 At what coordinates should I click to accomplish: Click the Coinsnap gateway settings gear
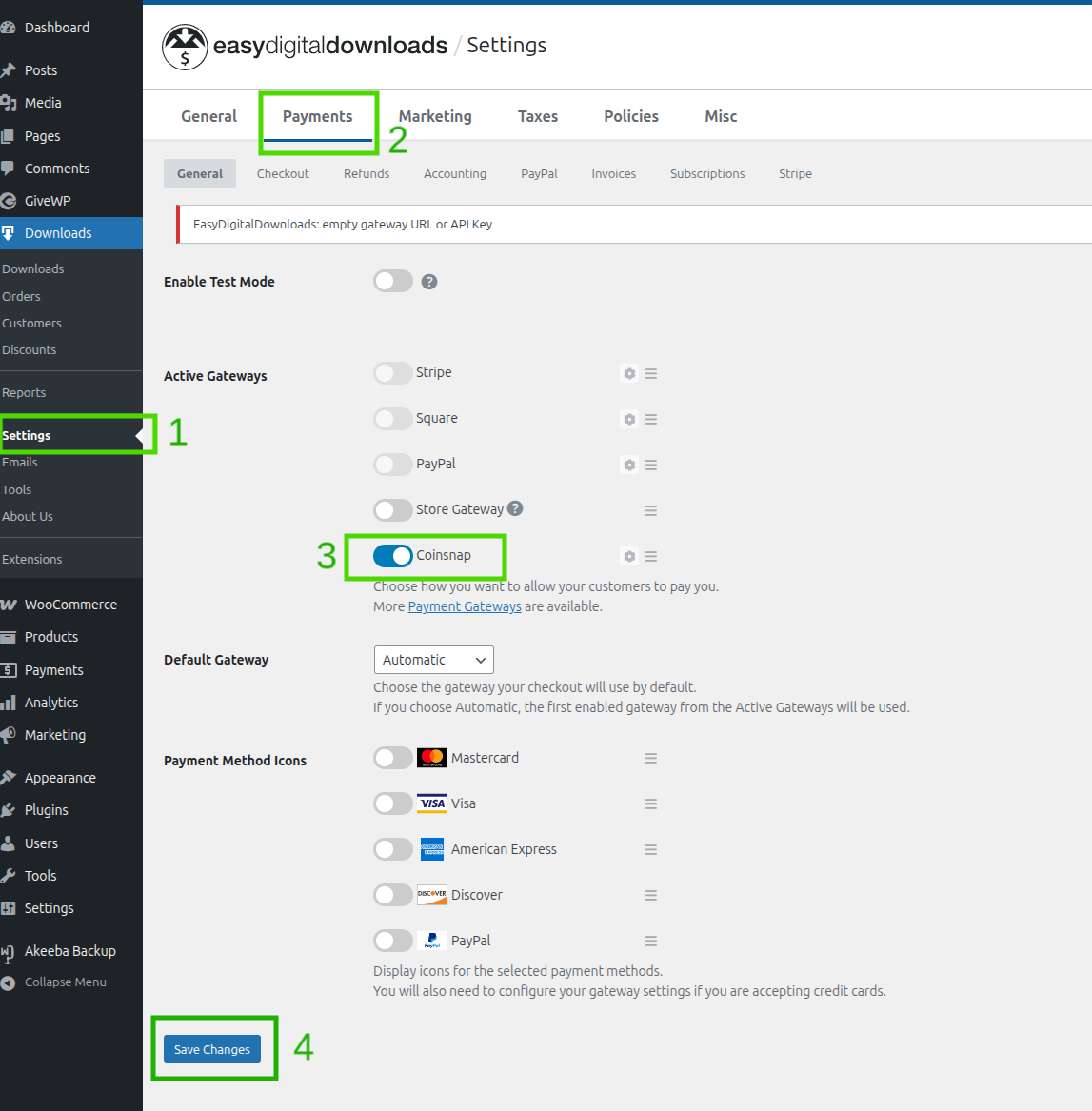coord(628,556)
